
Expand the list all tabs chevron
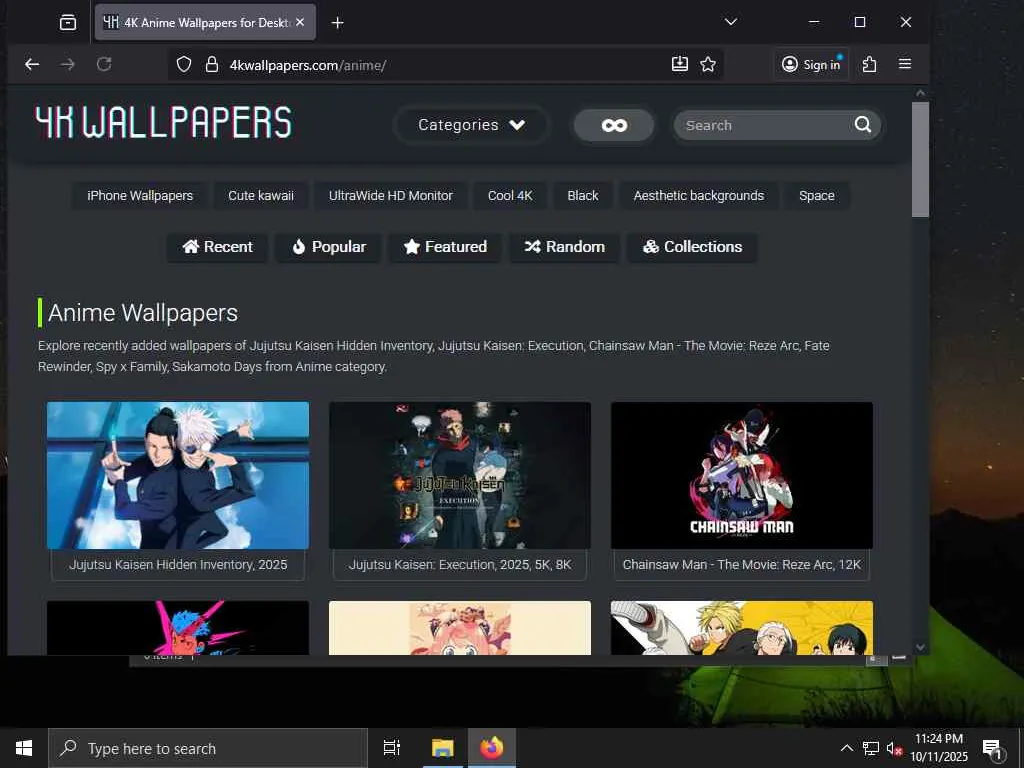pyautogui.click(x=731, y=22)
